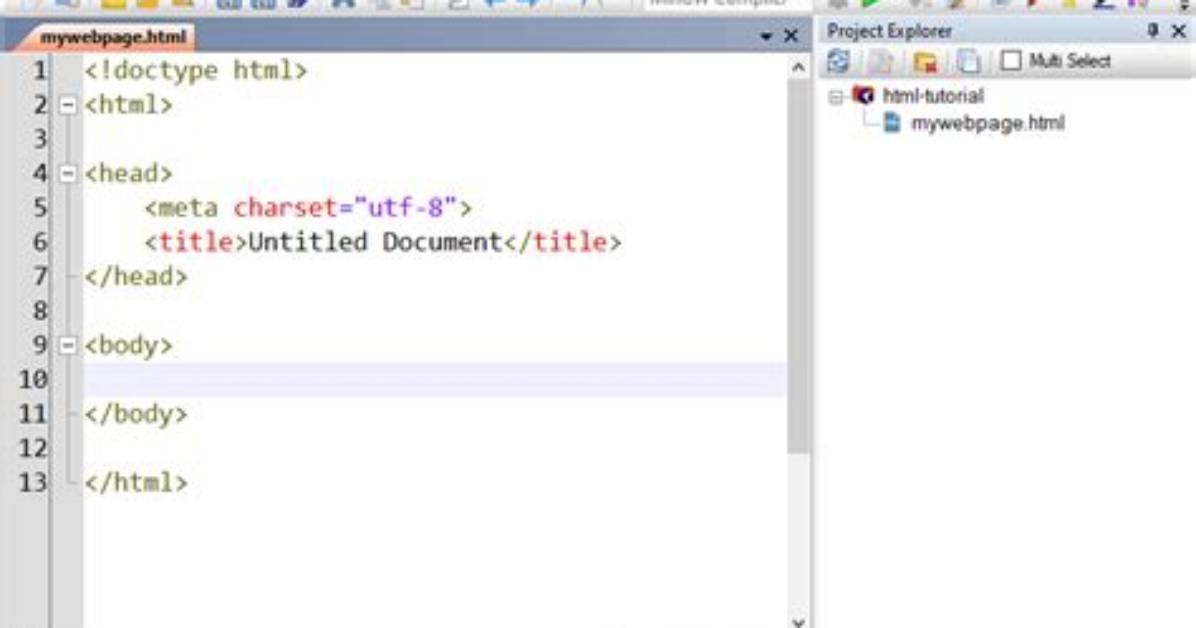The image size is (1196, 628).
Task: Click the opening '<html>' tag on line 2
Action: click(128, 105)
